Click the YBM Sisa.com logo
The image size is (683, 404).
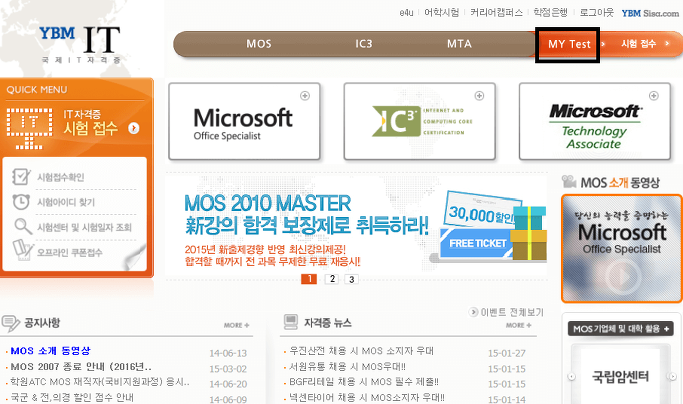pos(650,13)
